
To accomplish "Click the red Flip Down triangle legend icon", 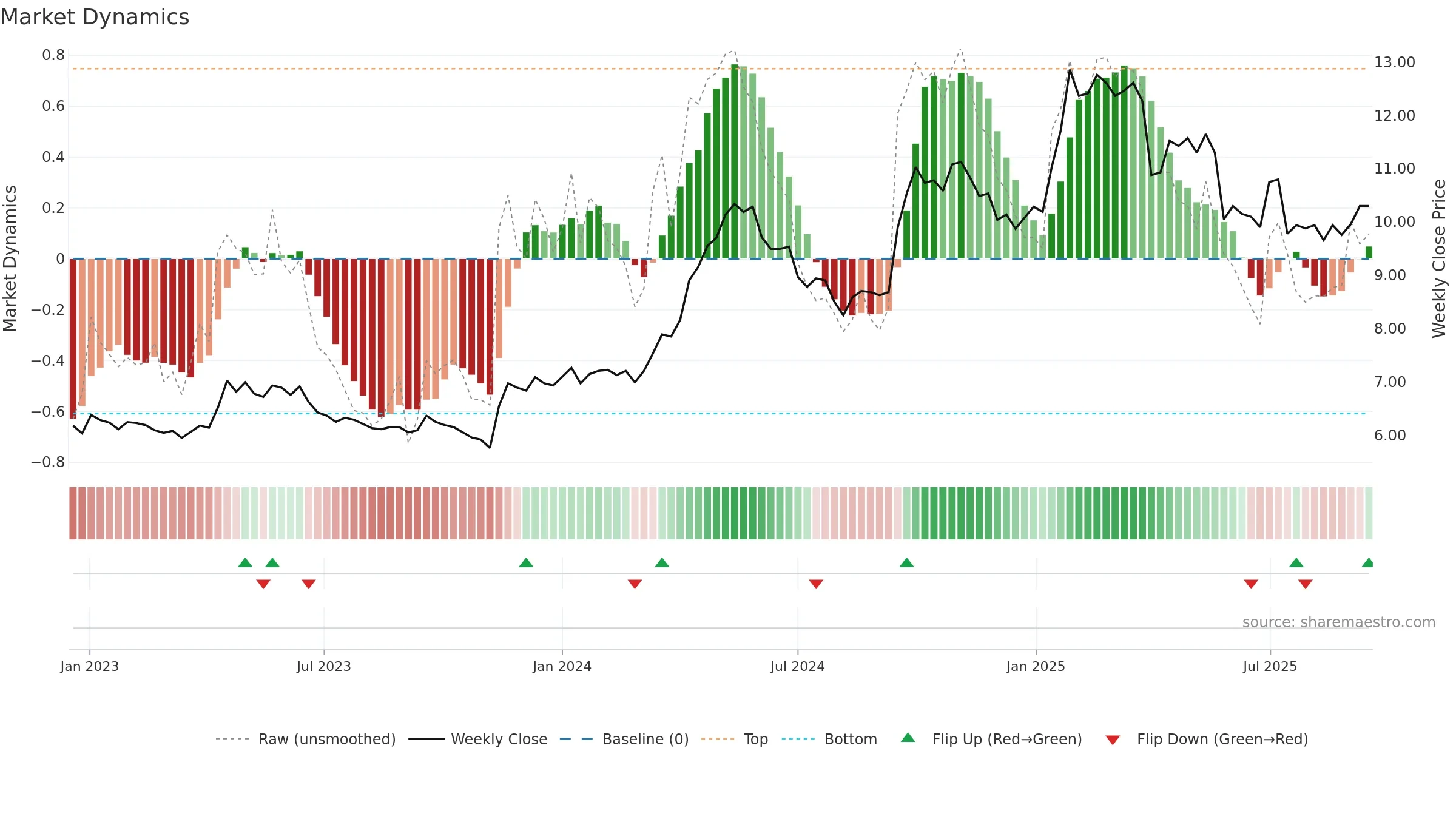I will click(x=1113, y=740).
